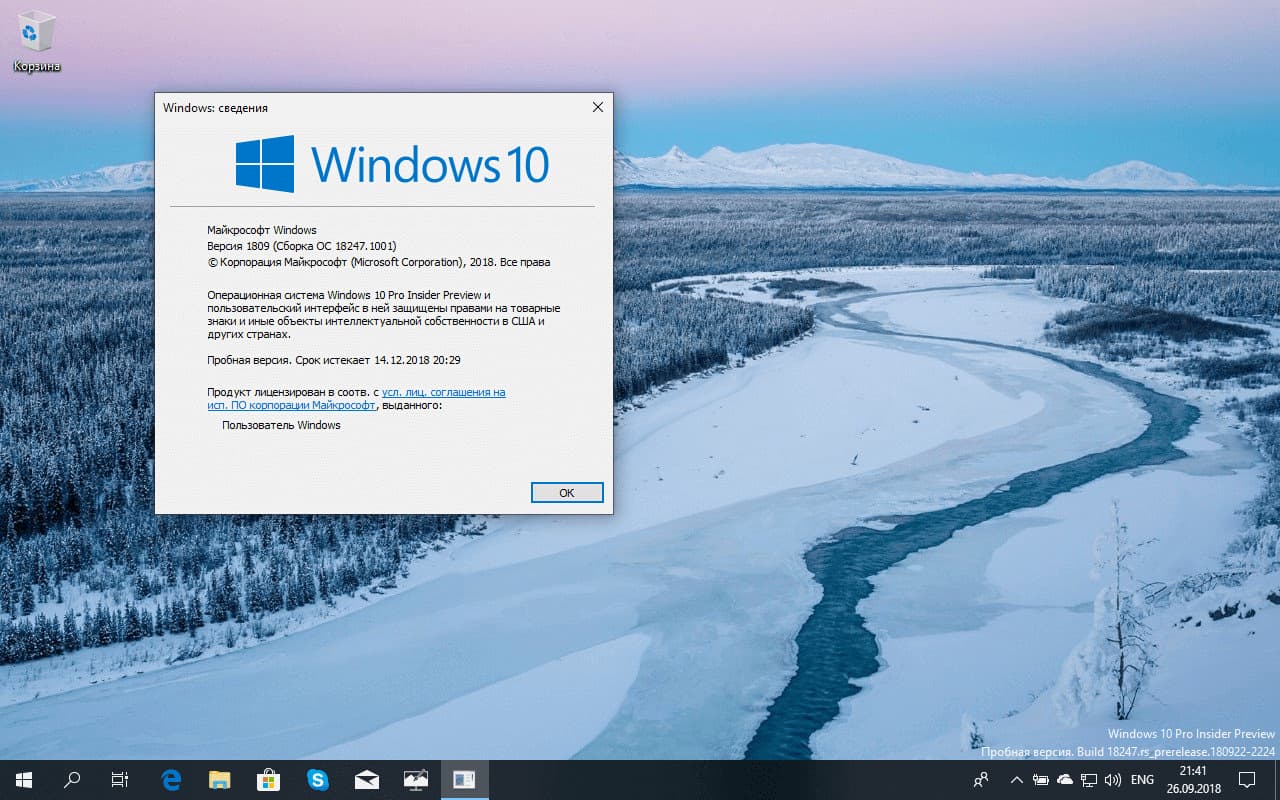Expand hidden system tray icons

[1016, 780]
